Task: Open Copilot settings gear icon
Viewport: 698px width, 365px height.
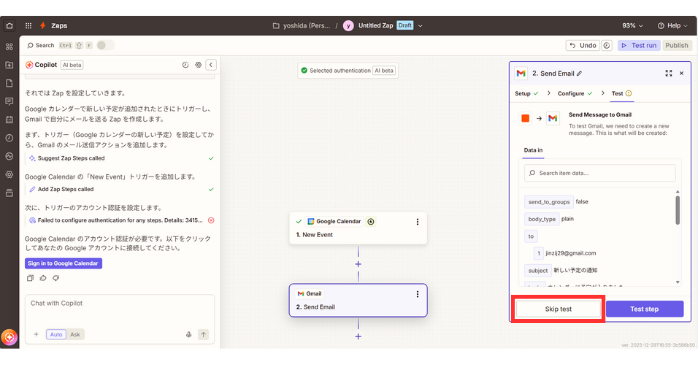Action: pos(198,65)
